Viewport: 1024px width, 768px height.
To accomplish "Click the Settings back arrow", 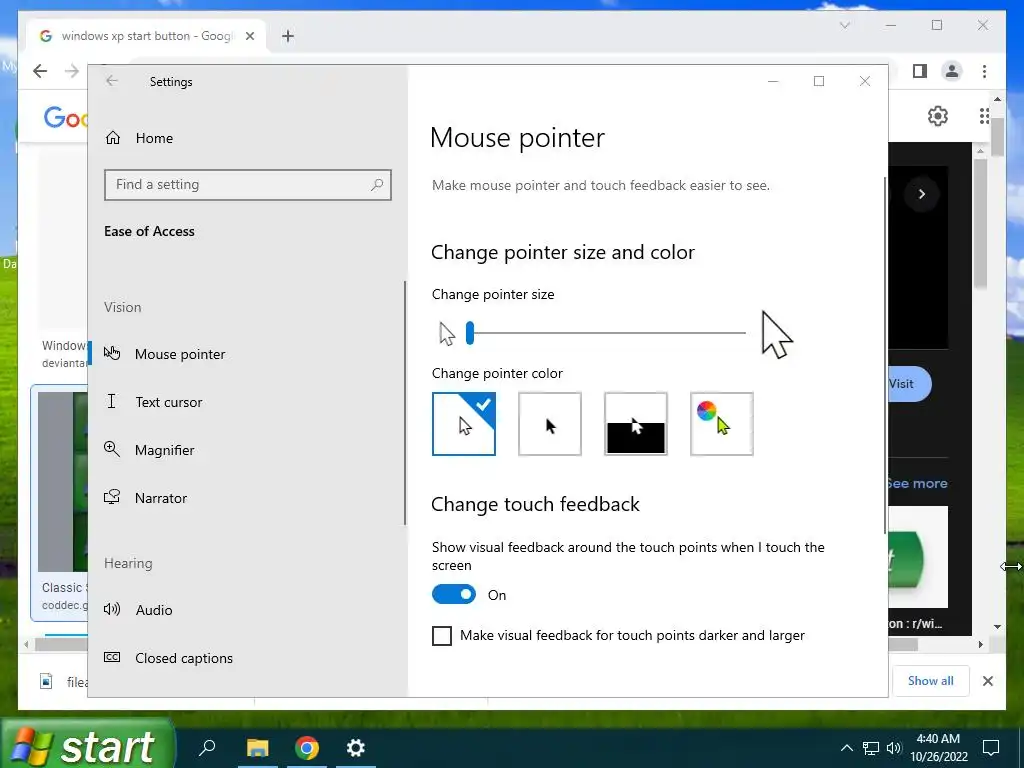I will (112, 81).
